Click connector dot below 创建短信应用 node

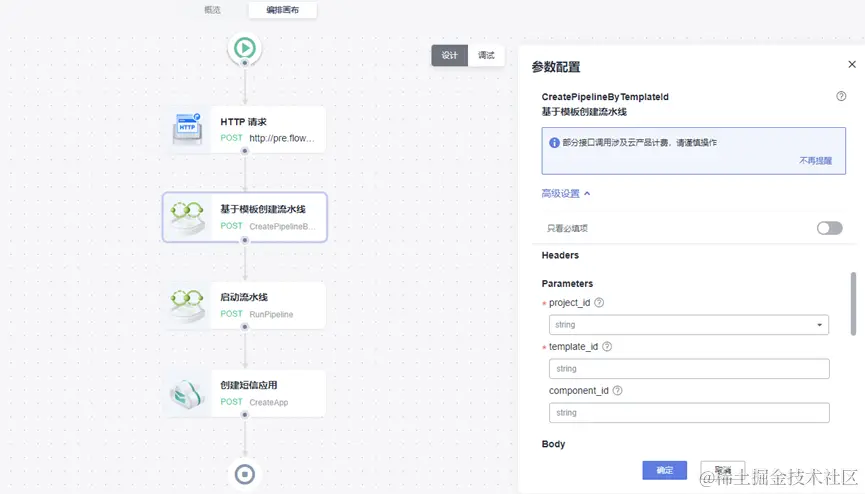click(x=244, y=415)
